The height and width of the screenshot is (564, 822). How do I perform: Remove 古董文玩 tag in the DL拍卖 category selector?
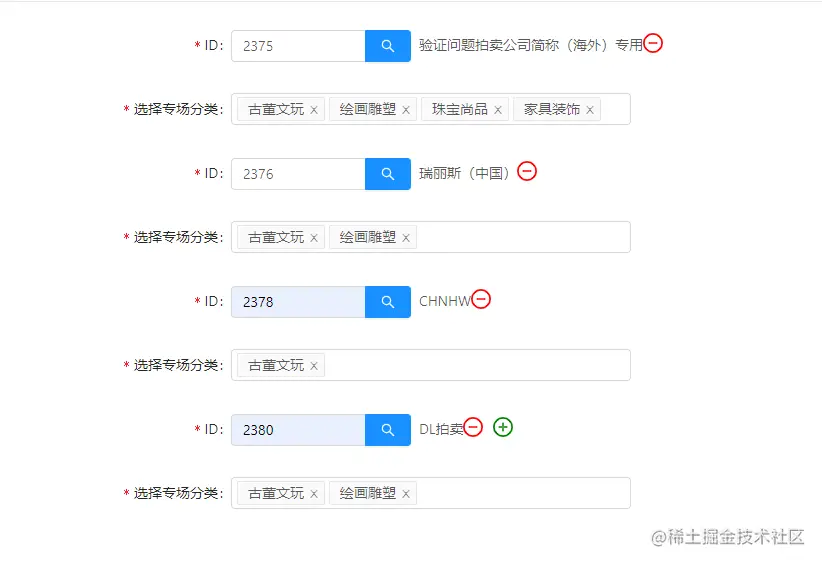pyautogui.click(x=314, y=494)
